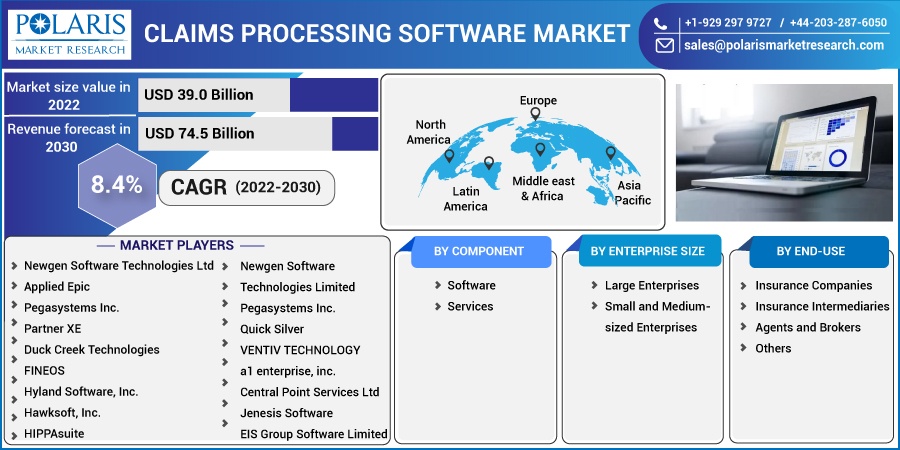The height and width of the screenshot is (450, 900).
Task: Select phone number +44-203-287-6050
Action: (838, 23)
